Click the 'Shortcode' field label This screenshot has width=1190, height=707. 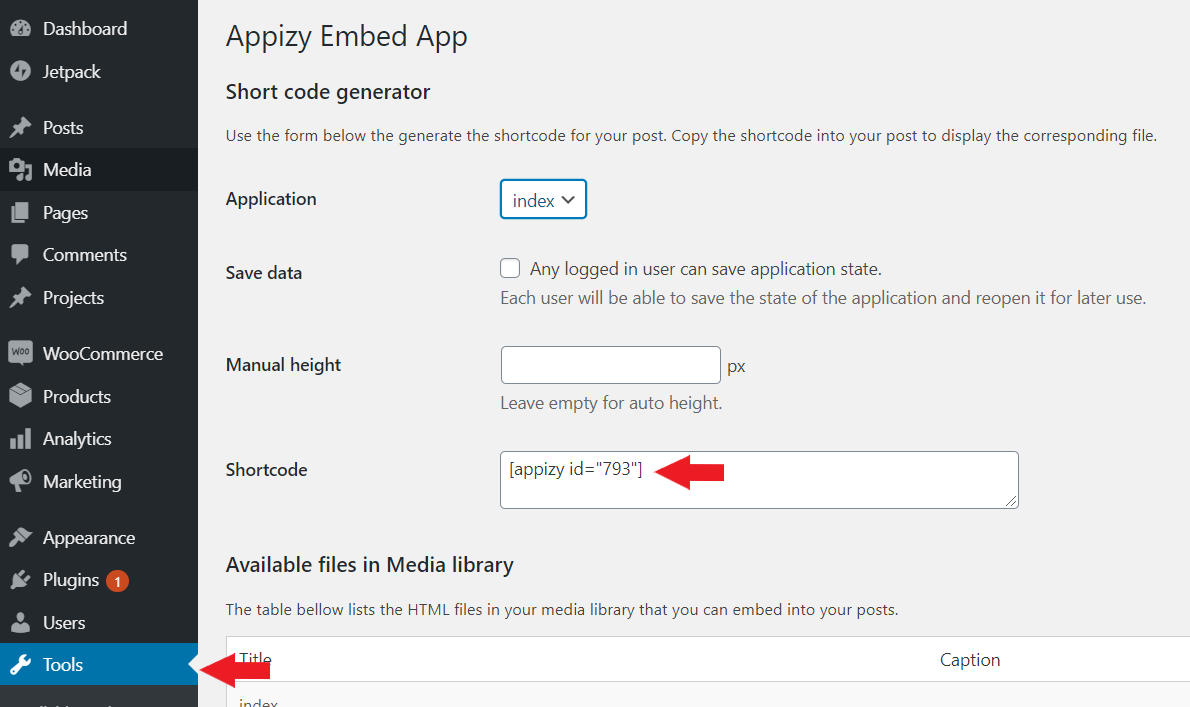point(266,470)
